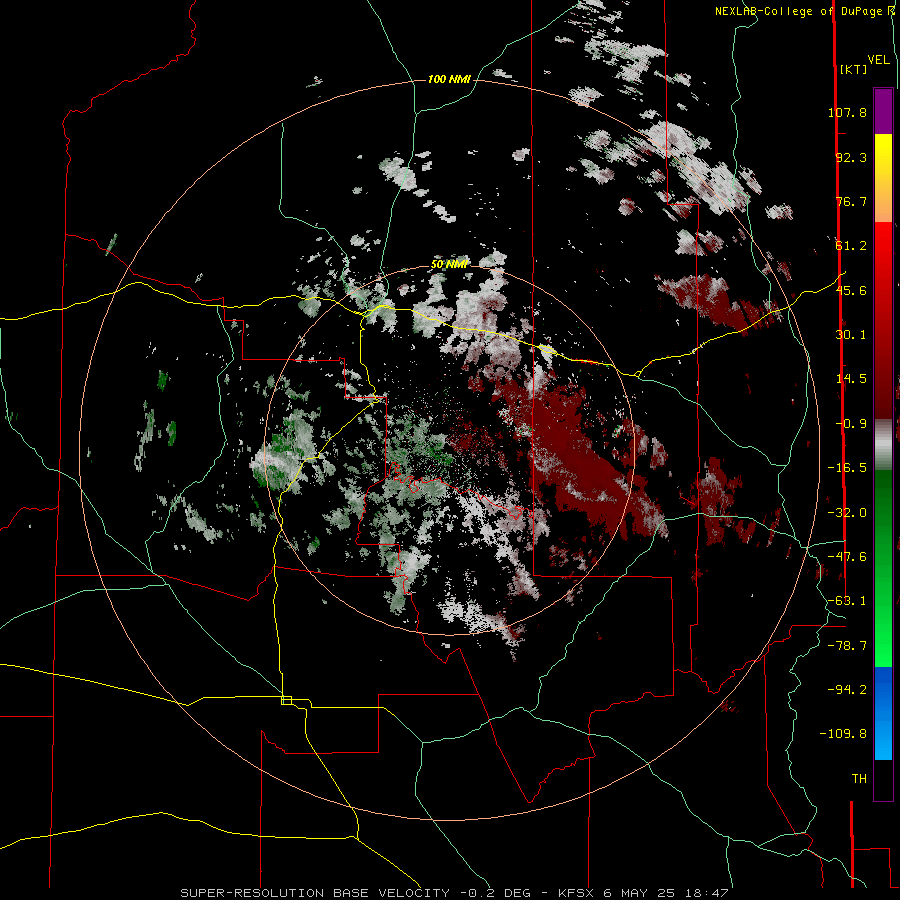Screen dimensions: 900x900
Task: Click the TH legend label
Action: coord(859,779)
